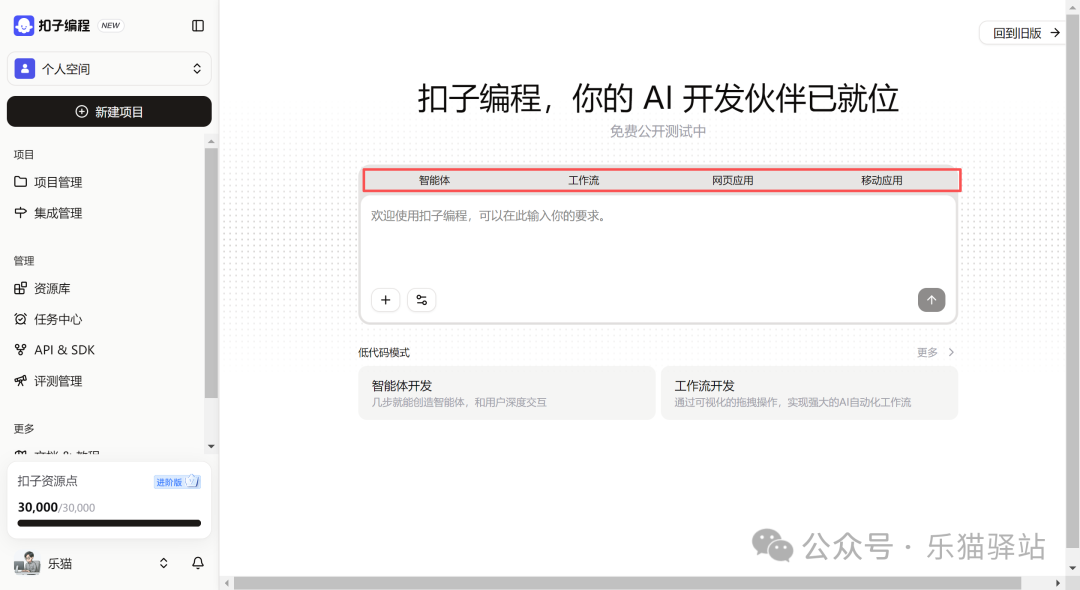Open 评测管理 in the sidebar
Image resolution: width=1080 pixels, height=590 pixels.
(x=62, y=380)
